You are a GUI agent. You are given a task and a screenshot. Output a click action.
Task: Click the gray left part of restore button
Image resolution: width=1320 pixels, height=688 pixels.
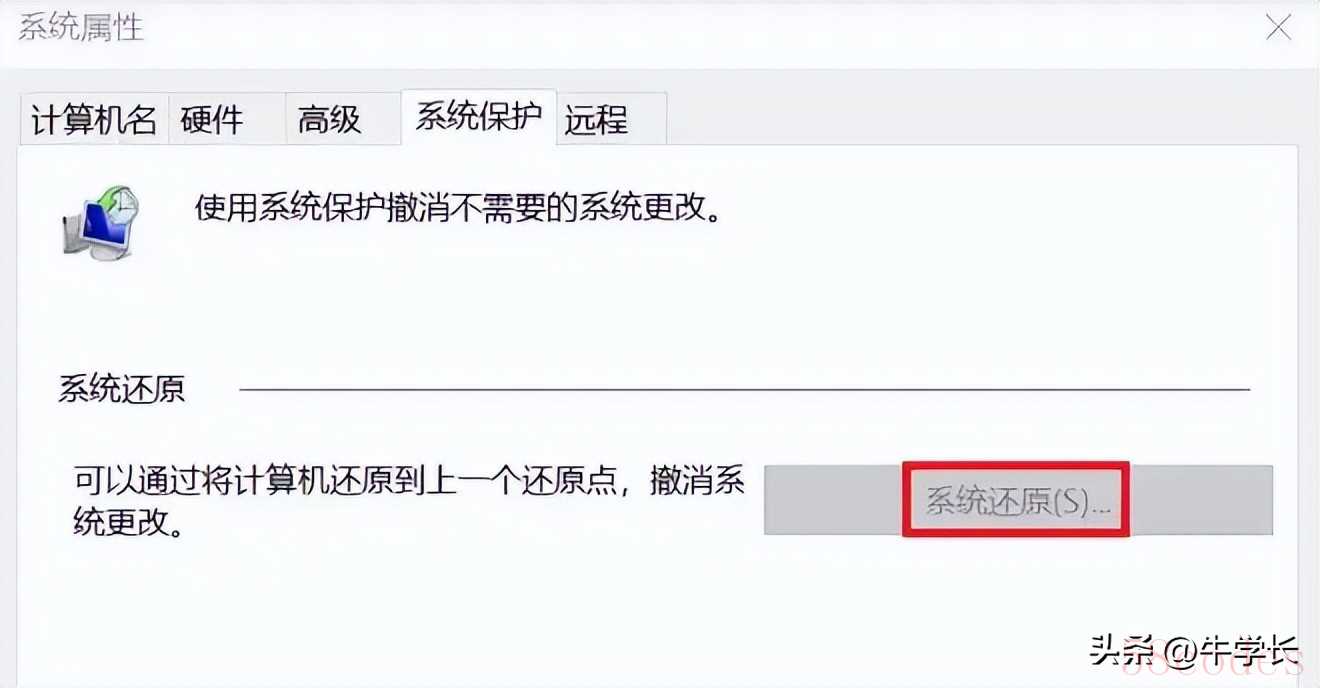point(833,500)
